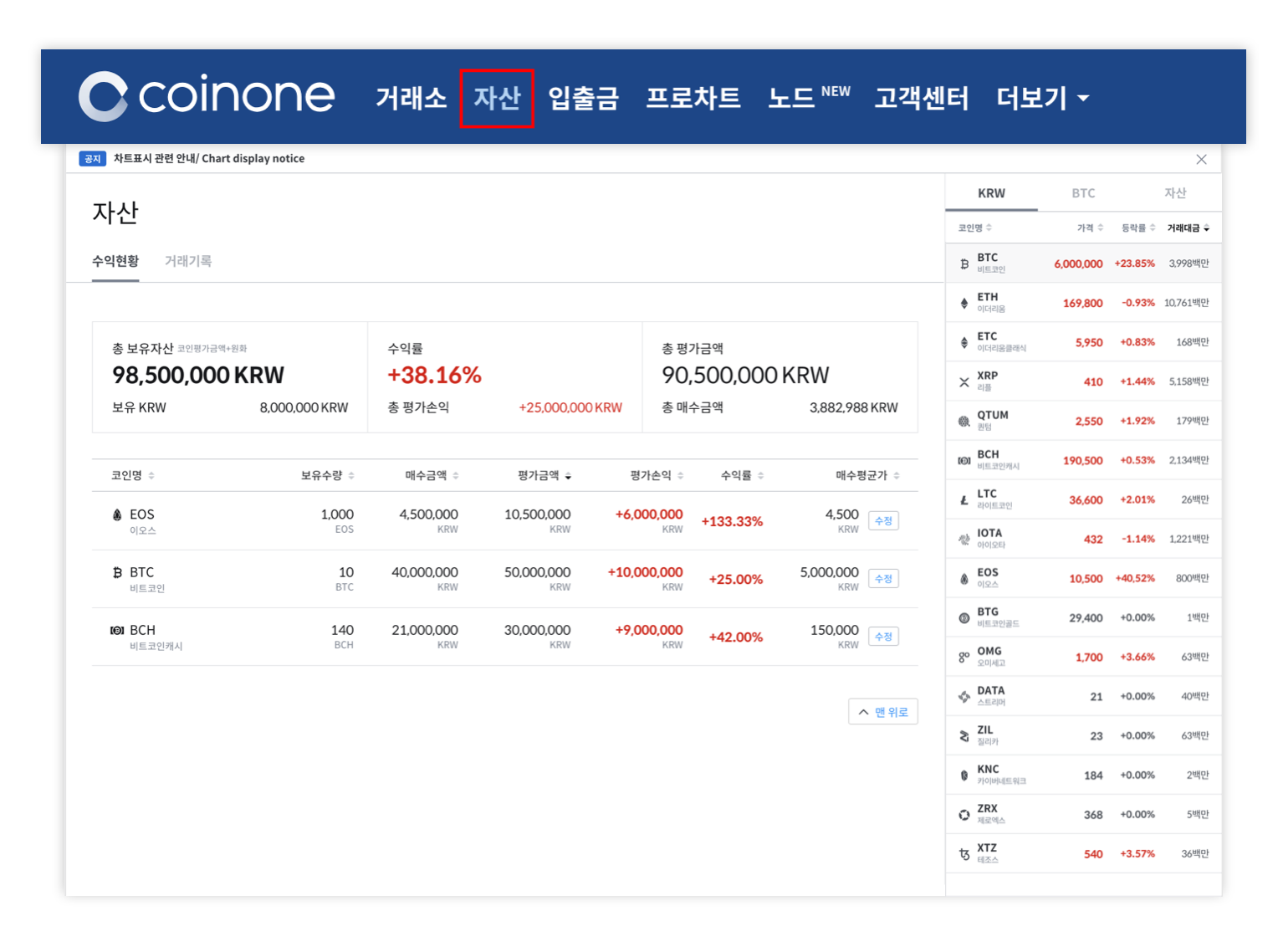Viewport: 1278px width, 952px height.
Task: Click the Bitcoin icon in the sidebar market list
Action: tap(963, 262)
